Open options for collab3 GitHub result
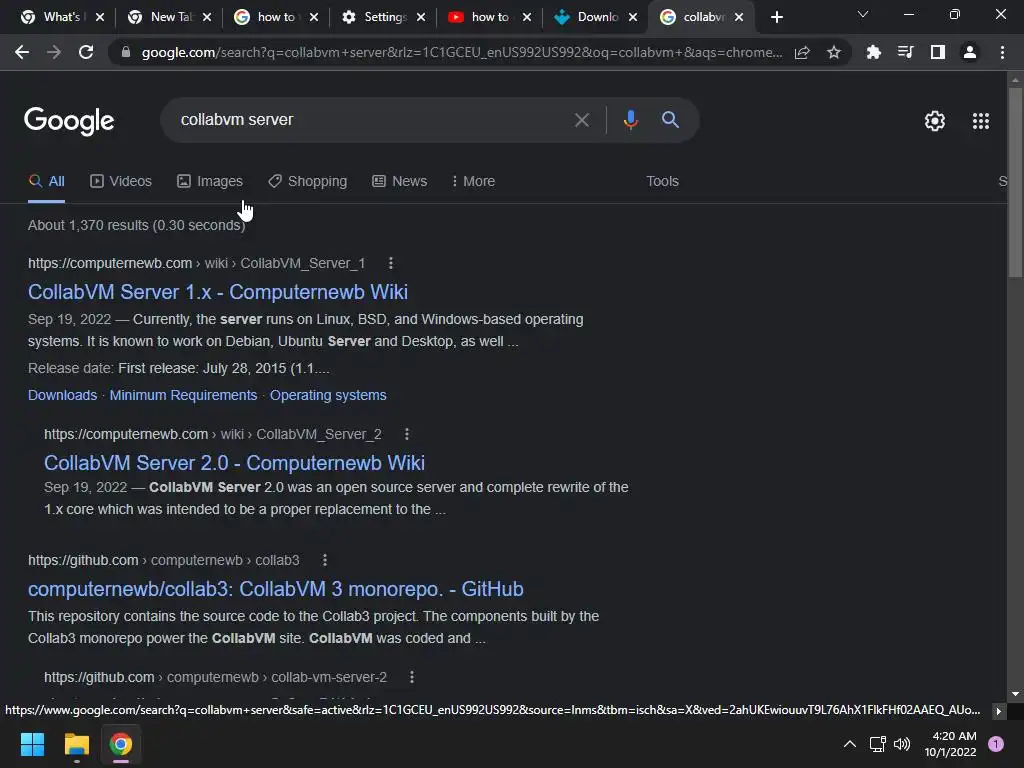 tap(325, 560)
